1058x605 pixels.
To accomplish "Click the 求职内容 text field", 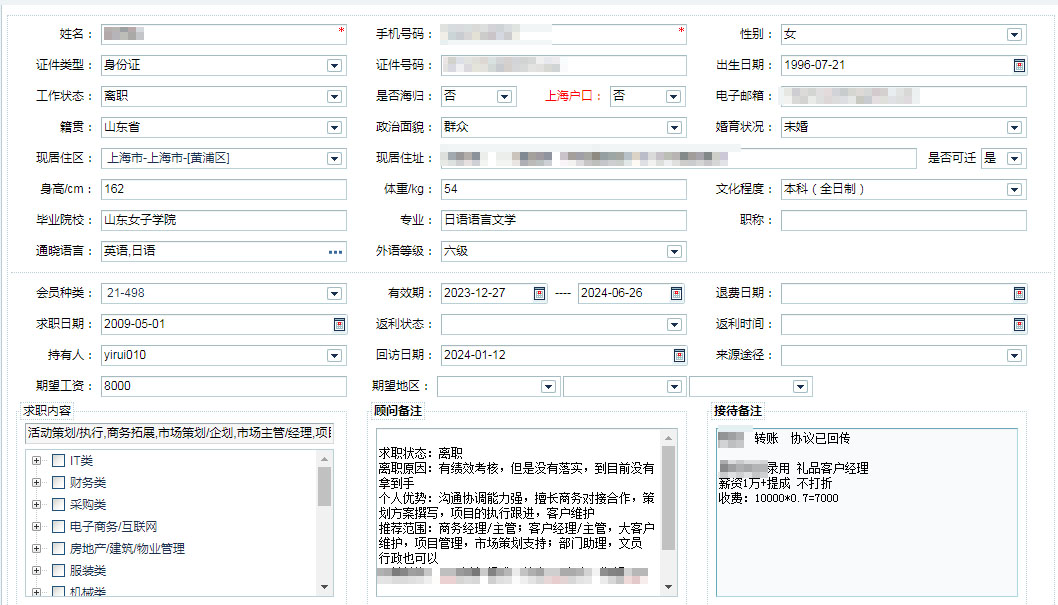I will pos(179,433).
